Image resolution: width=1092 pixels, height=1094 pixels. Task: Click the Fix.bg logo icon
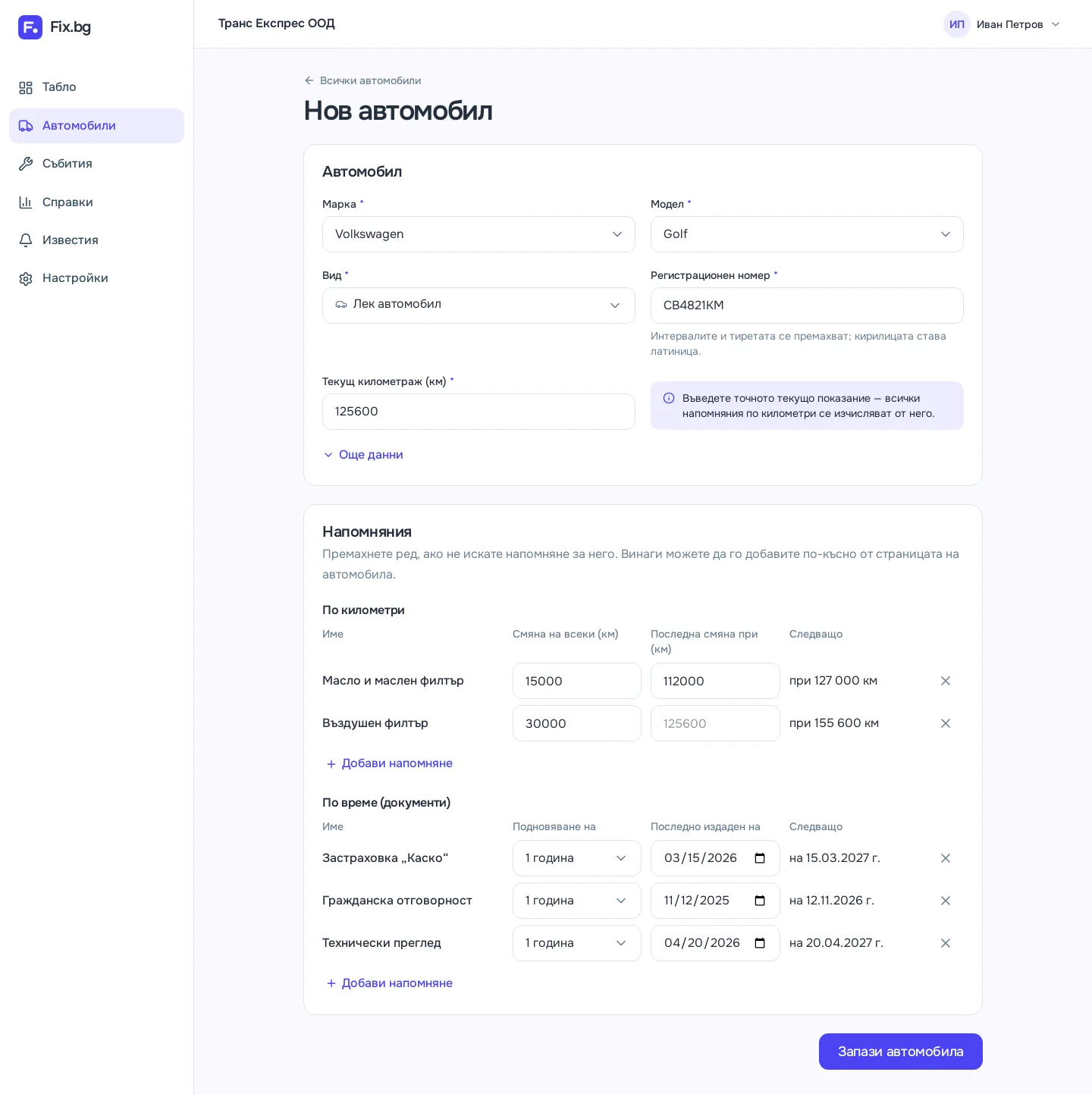coord(30,27)
